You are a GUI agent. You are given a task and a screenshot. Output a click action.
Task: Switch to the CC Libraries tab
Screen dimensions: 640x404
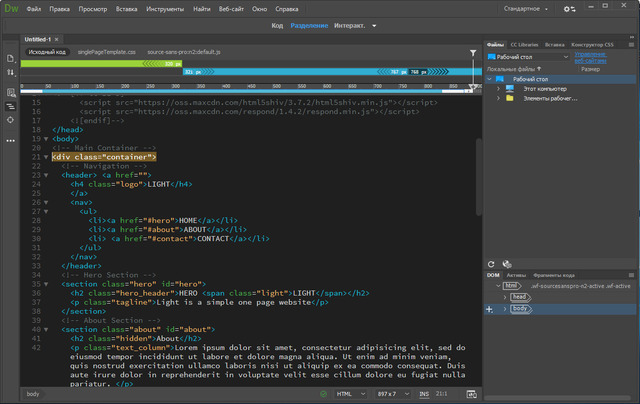(525, 45)
